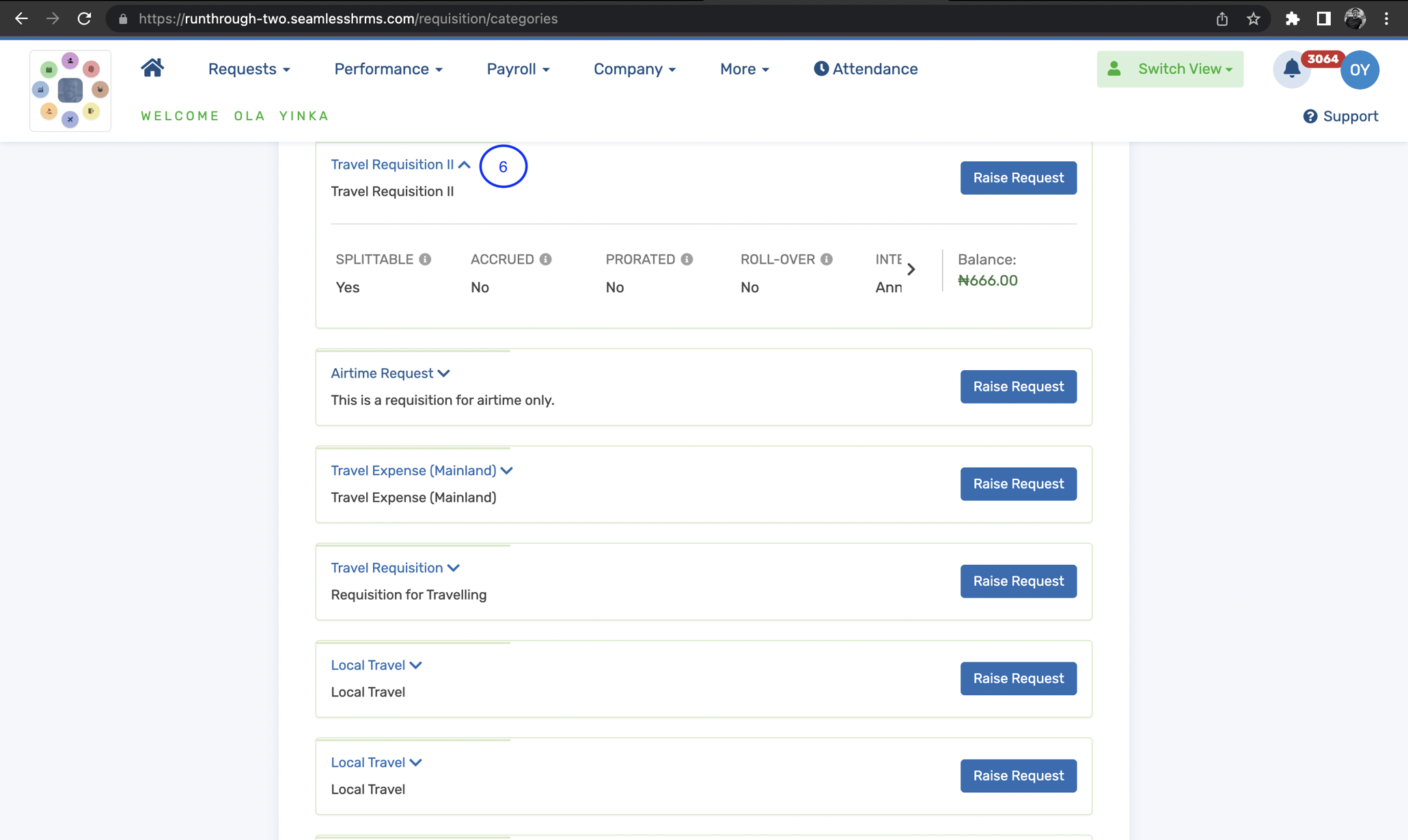Collapse the Travel Requisition II details
The height and width of the screenshot is (840, 1408).
pyautogui.click(x=465, y=164)
